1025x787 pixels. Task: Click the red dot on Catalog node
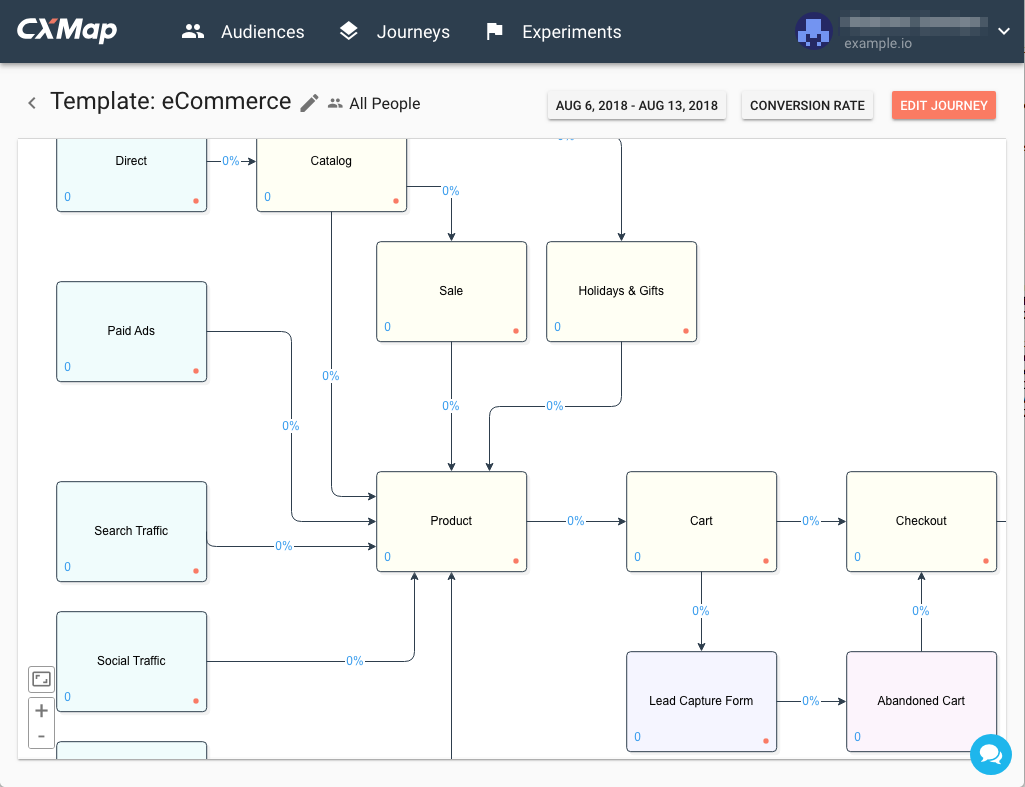pyautogui.click(x=395, y=201)
